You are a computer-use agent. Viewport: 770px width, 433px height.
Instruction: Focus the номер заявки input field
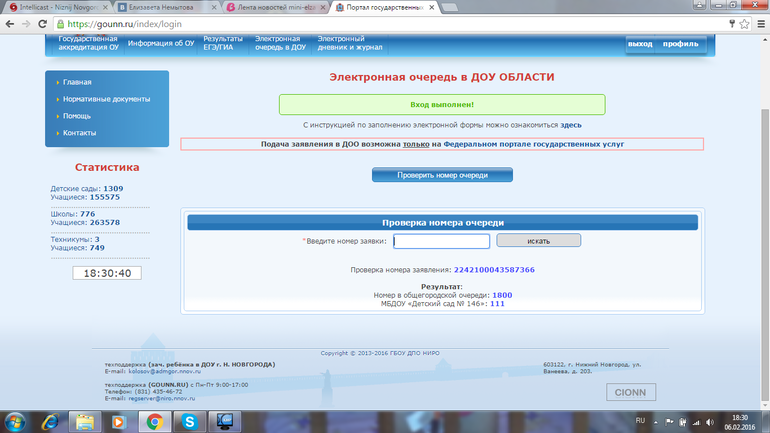click(x=441, y=241)
